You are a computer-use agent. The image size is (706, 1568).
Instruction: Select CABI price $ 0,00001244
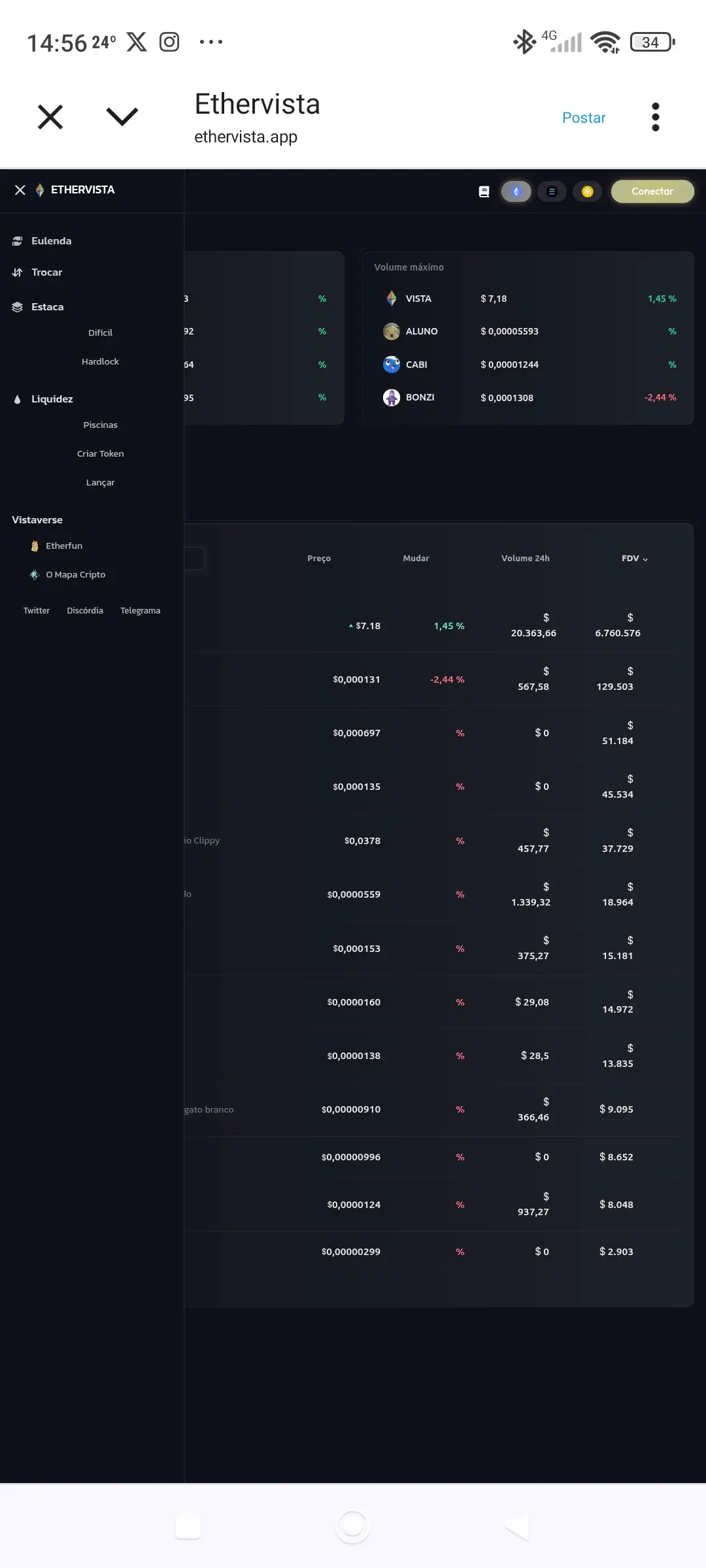click(509, 365)
